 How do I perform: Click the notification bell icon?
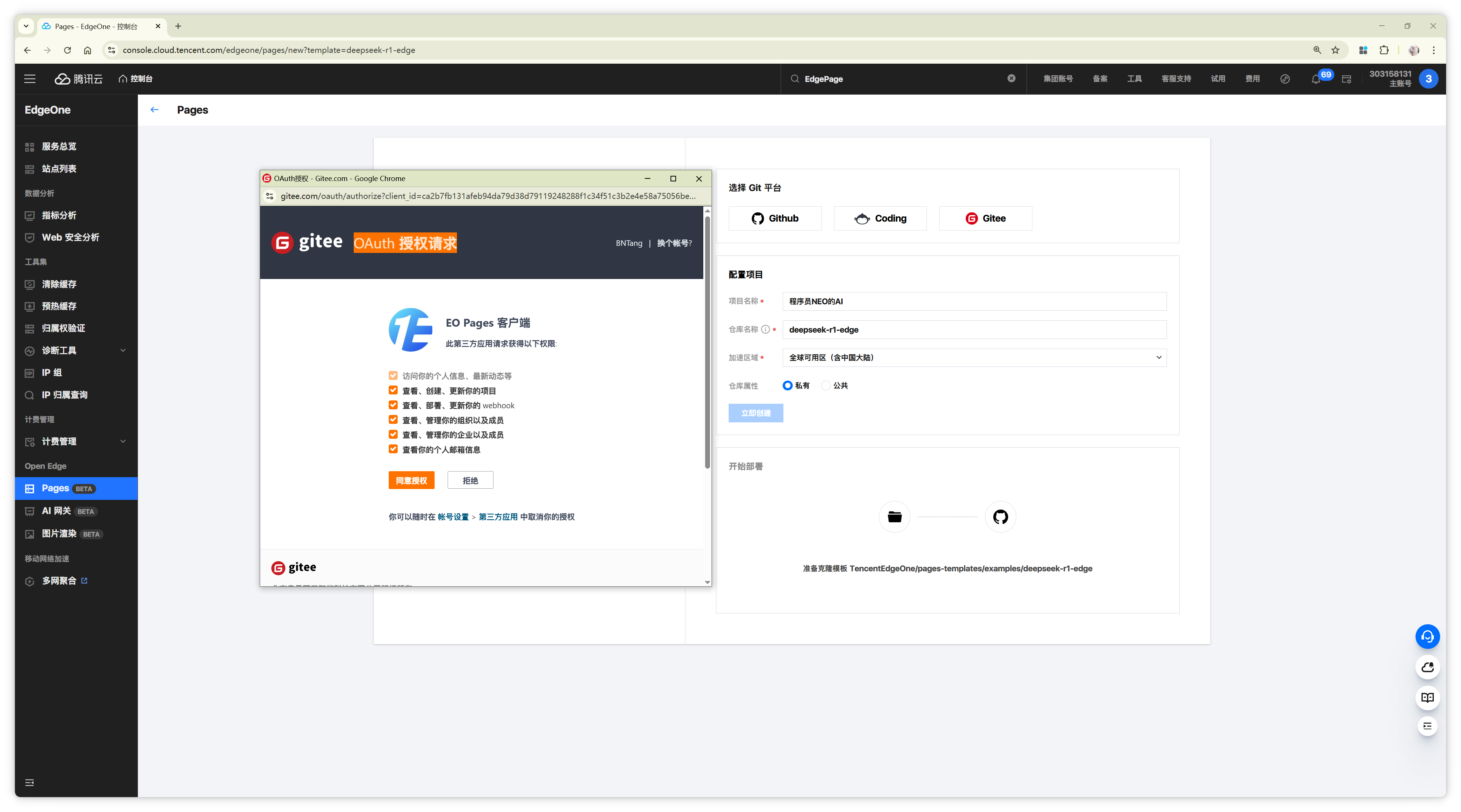pos(1315,79)
